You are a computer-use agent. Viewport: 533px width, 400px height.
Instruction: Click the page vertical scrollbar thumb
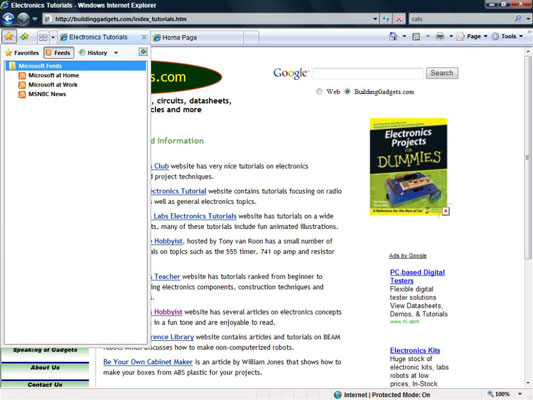coord(528,157)
